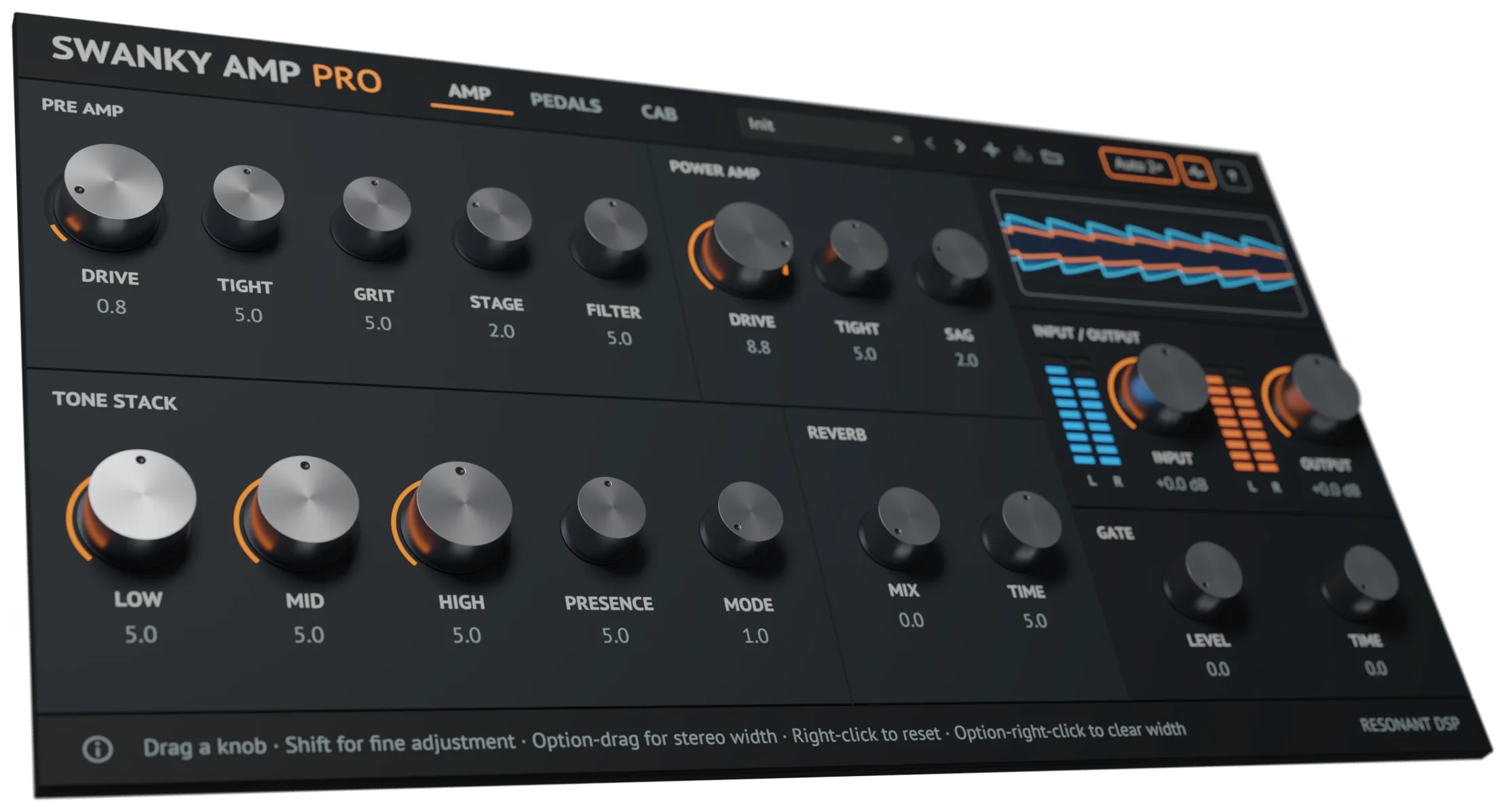This screenshot has width=1506, height=812.
Task: Click the PRESENCE knob
Action: point(605,519)
